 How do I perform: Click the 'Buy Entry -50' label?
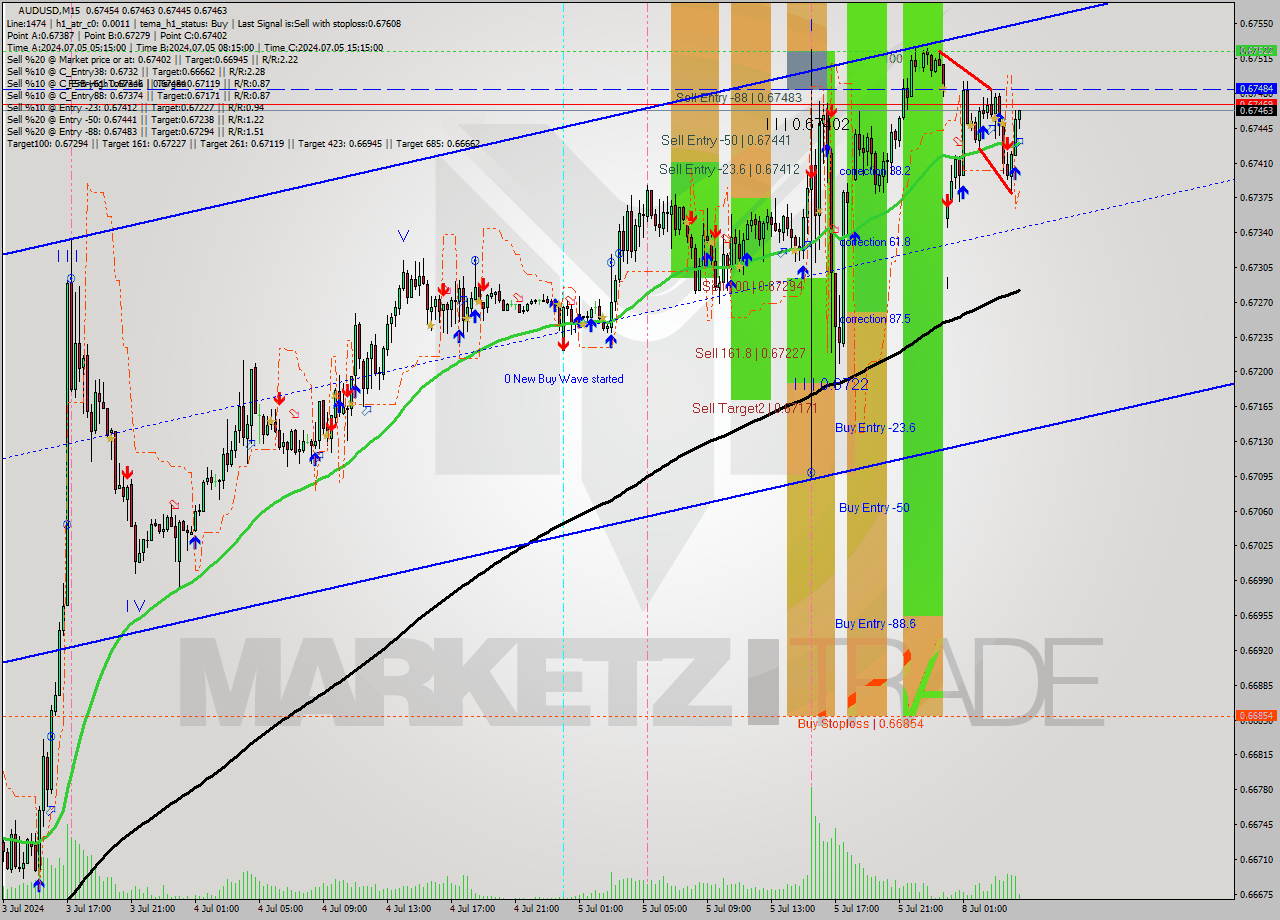coord(874,508)
